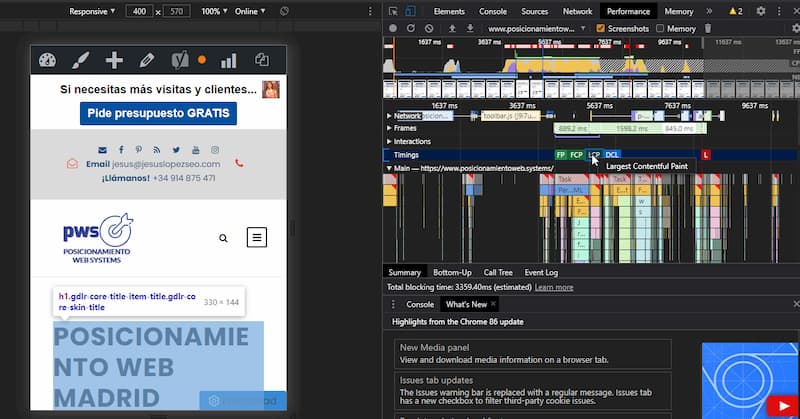This screenshot has height=419, width=800.
Task: Expand the Network track
Action: pos(389,116)
